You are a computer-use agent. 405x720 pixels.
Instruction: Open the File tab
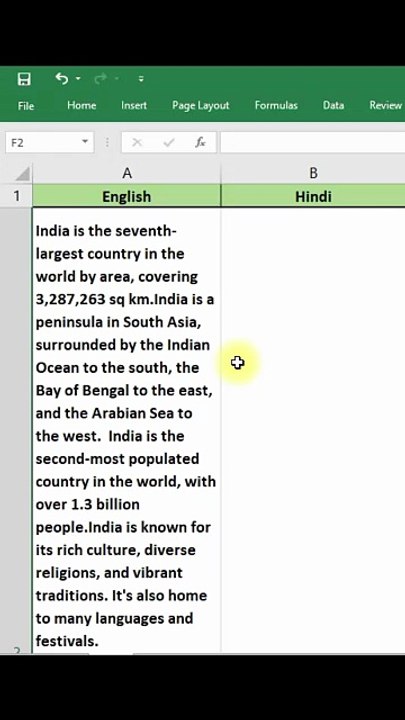(26, 106)
